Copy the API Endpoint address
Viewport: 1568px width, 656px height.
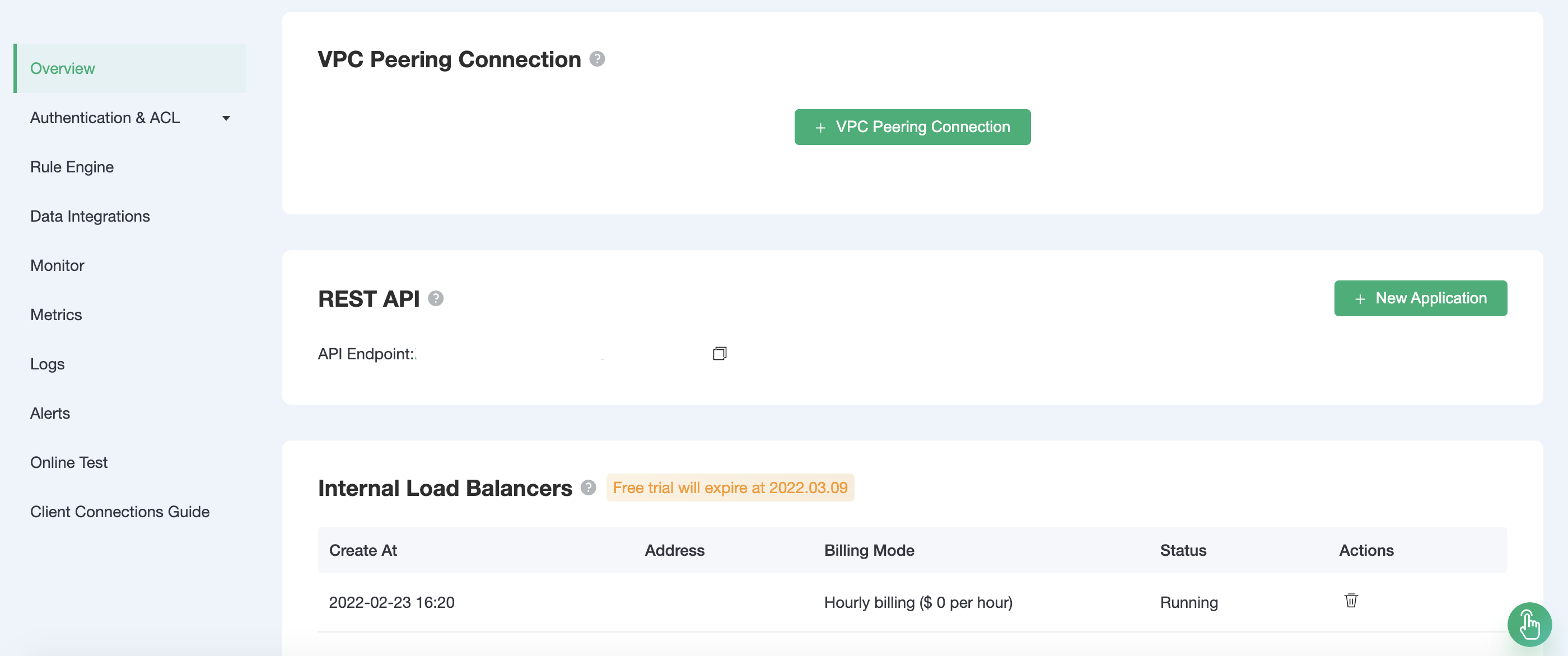720,354
